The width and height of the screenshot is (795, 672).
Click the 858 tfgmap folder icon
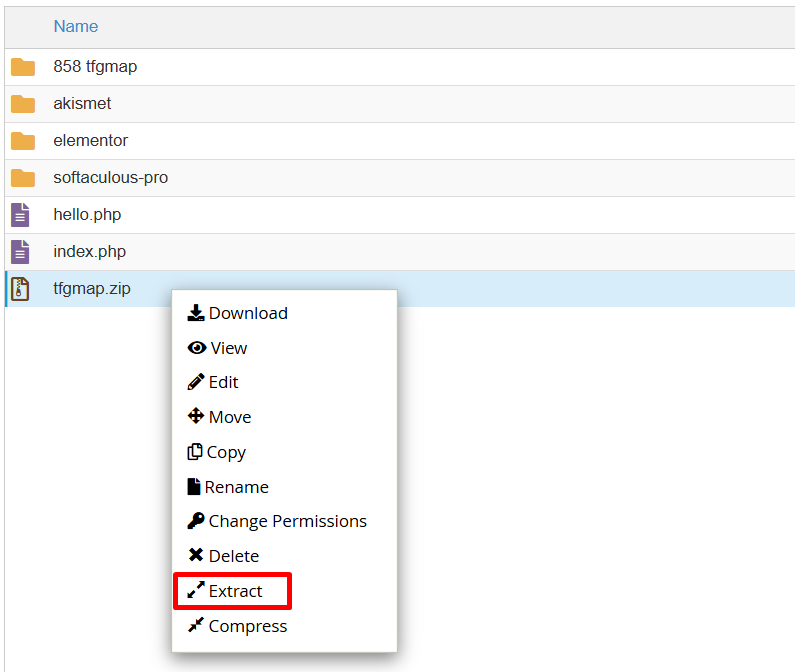coord(23,67)
